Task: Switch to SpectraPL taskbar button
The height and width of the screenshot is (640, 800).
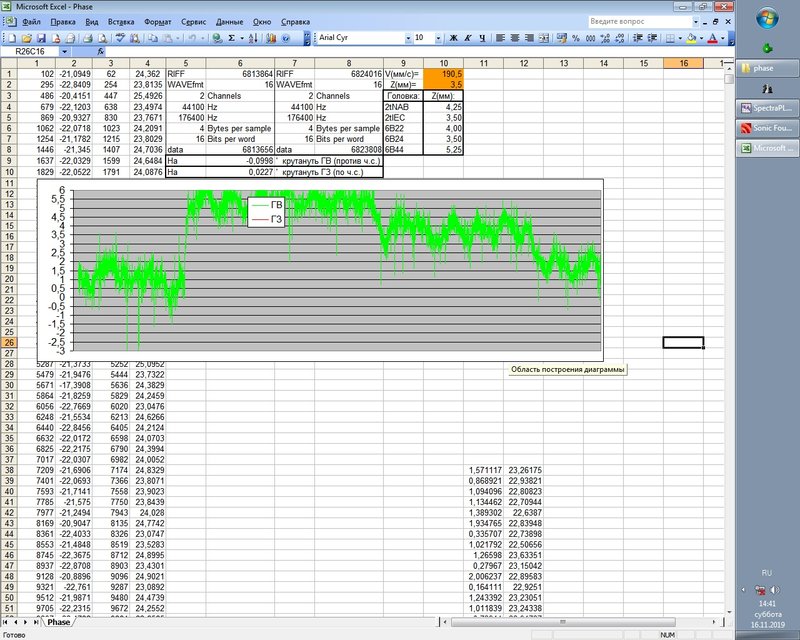Action: pos(767,108)
